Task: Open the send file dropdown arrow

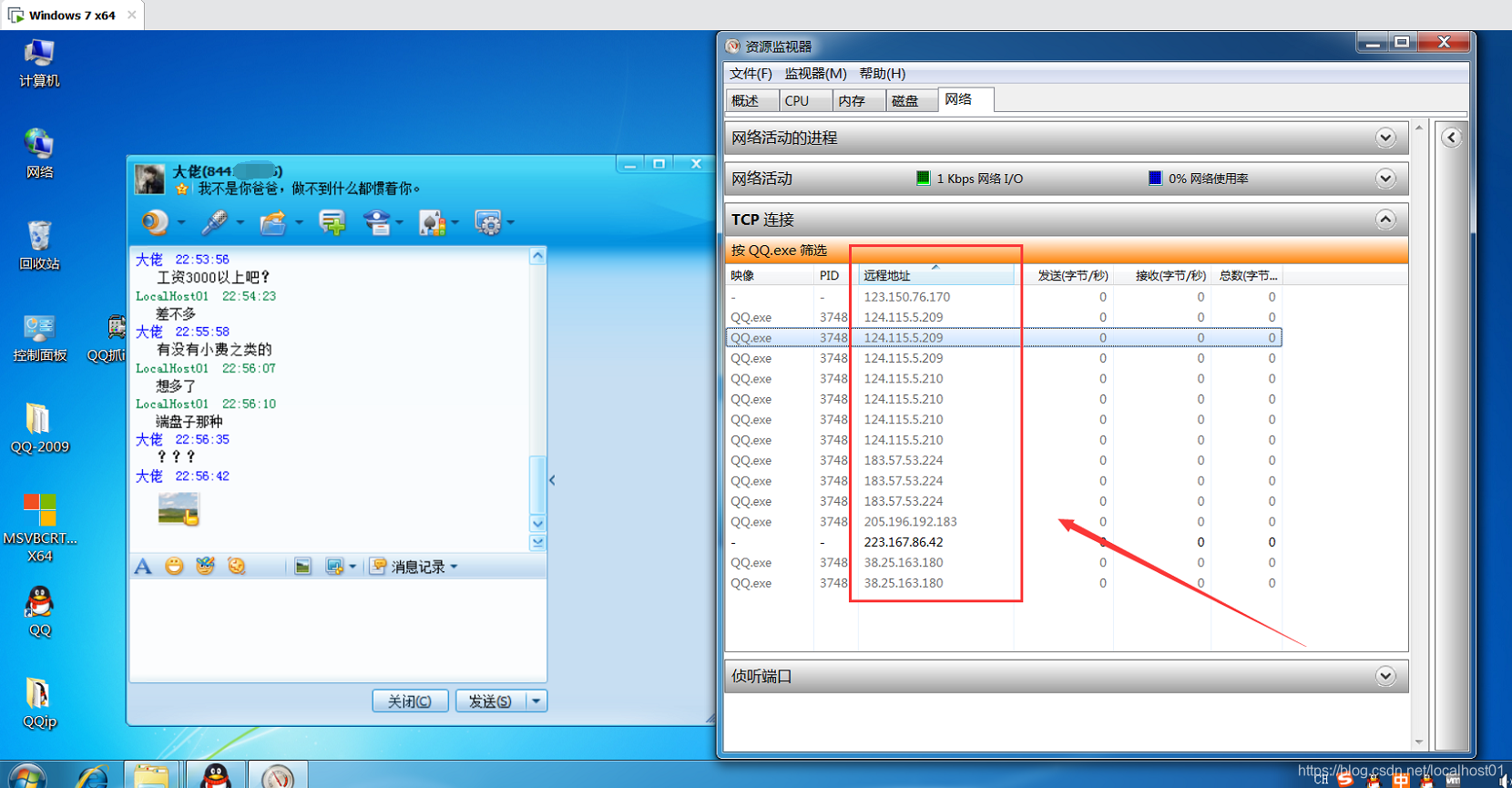Action: click(x=299, y=222)
